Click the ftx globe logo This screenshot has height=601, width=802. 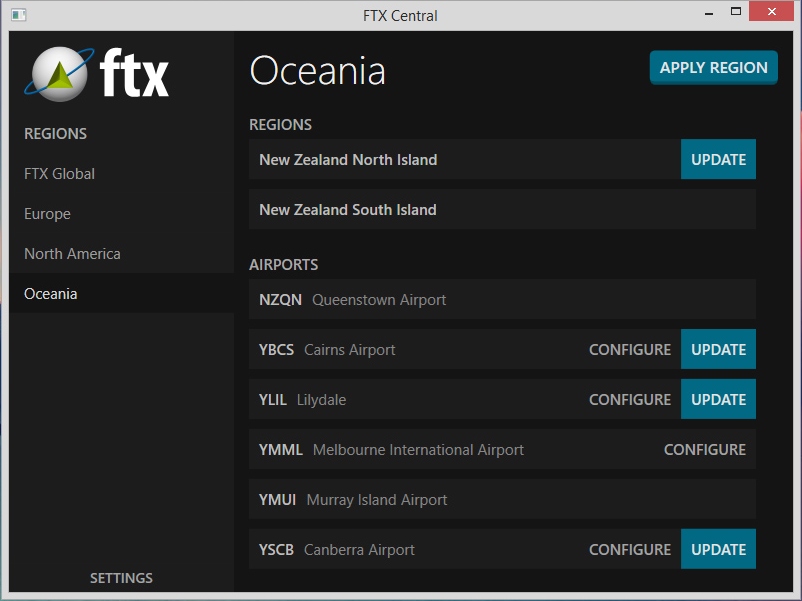pyautogui.click(x=59, y=74)
